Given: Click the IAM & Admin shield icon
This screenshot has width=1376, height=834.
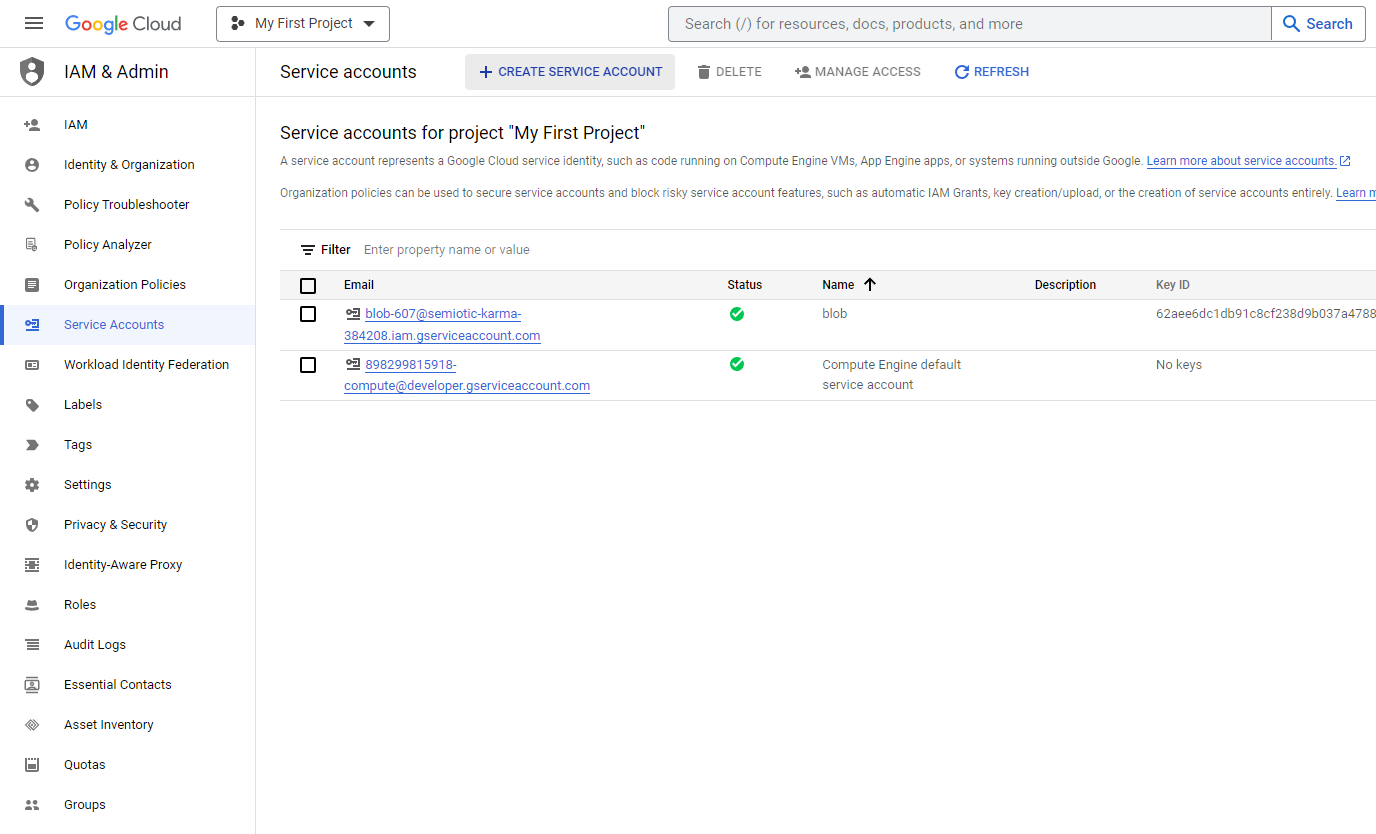Looking at the screenshot, I should point(33,72).
